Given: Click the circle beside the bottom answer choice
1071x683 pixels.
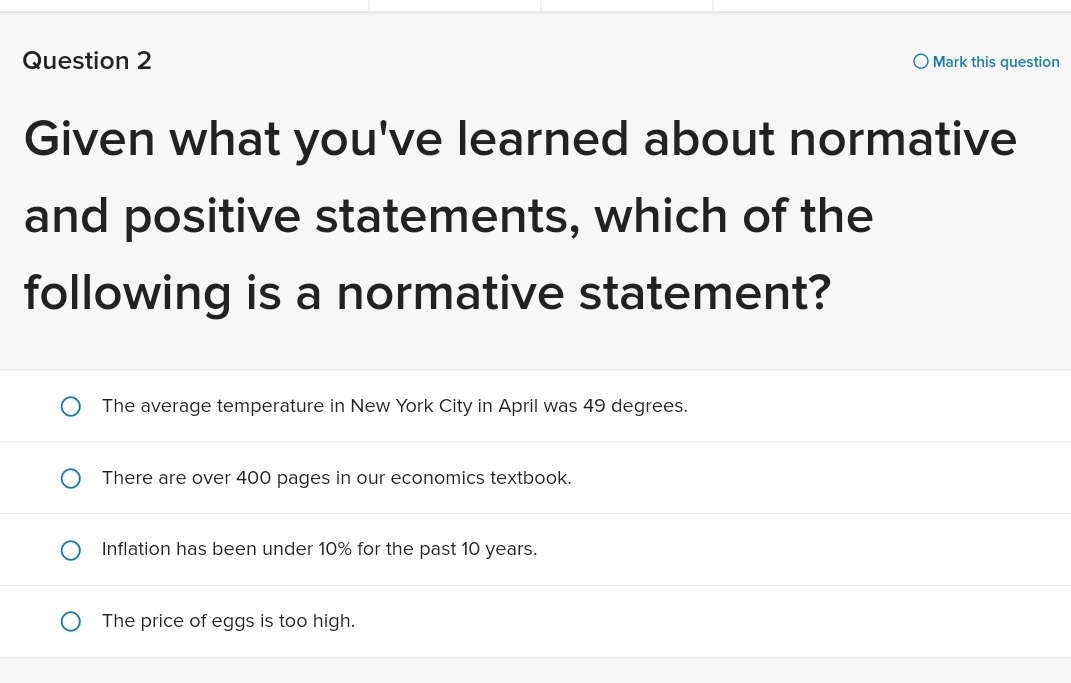Looking at the screenshot, I should coord(70,621).
